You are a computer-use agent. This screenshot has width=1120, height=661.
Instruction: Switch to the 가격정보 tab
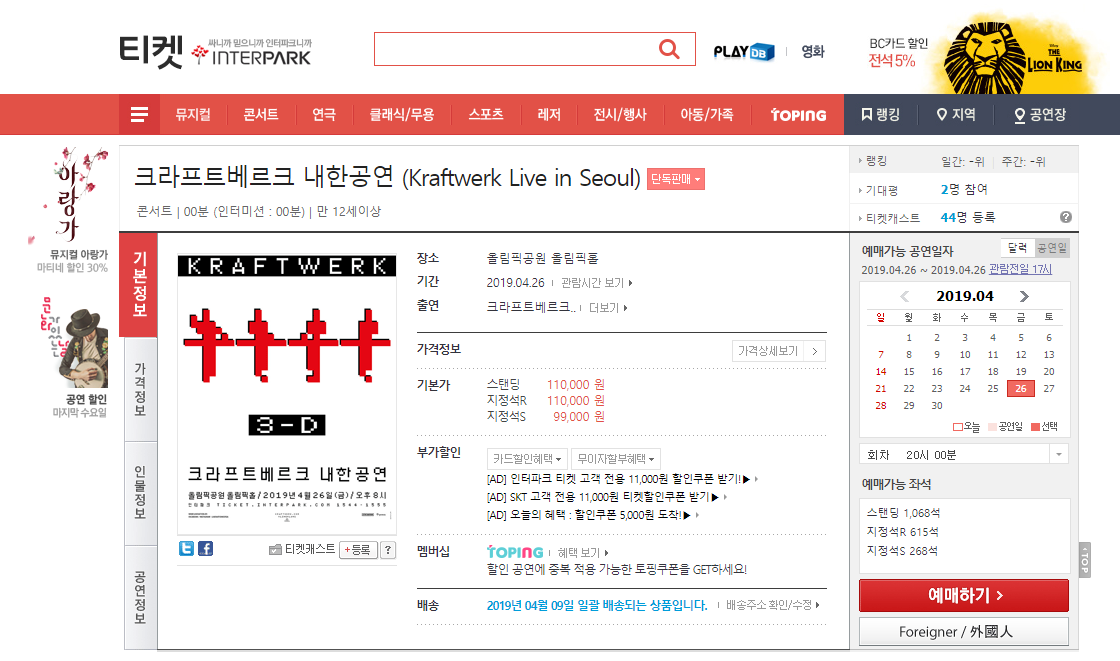coord(140,389)
